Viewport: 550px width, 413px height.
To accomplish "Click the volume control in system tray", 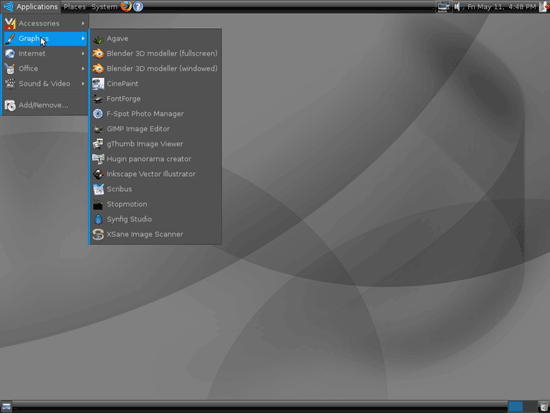I will [457, 7].
